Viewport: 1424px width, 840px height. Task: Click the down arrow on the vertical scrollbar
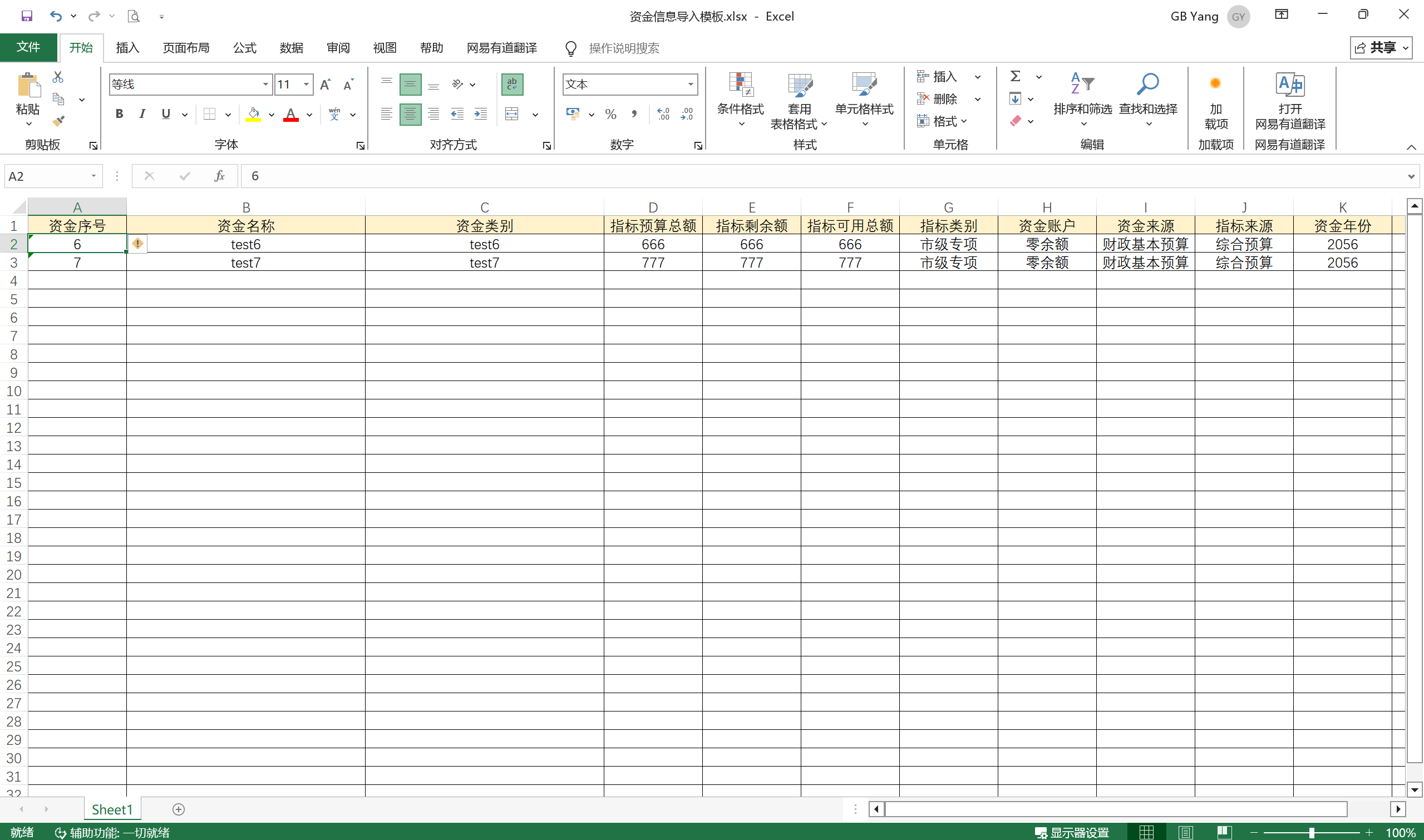1414,789
